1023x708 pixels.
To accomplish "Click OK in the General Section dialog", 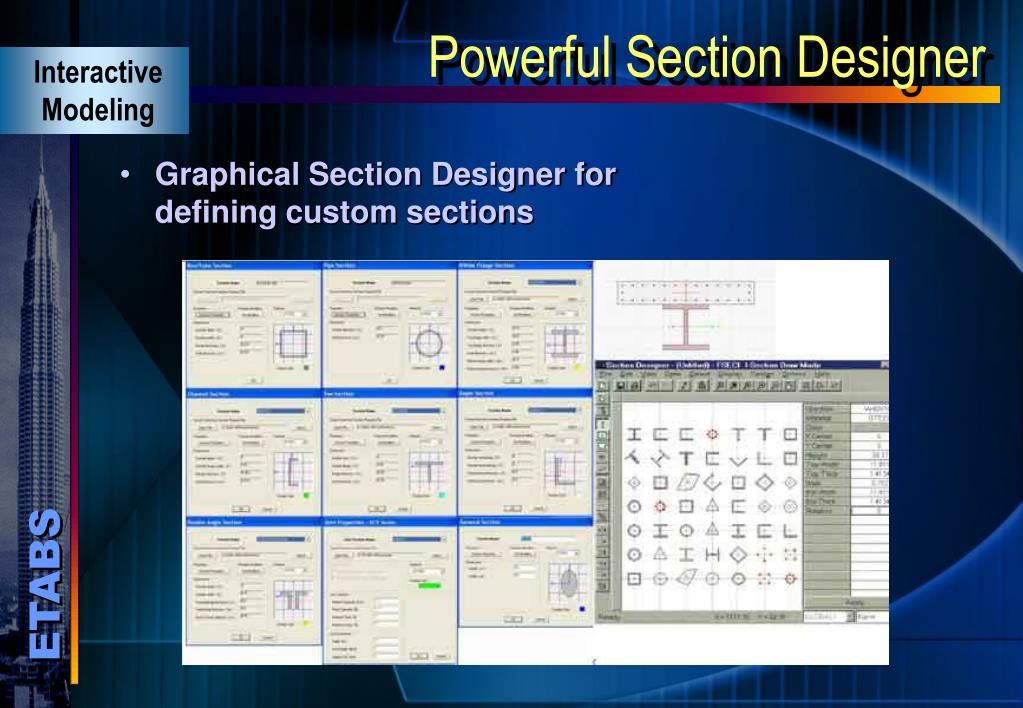I will click(513, 619).
